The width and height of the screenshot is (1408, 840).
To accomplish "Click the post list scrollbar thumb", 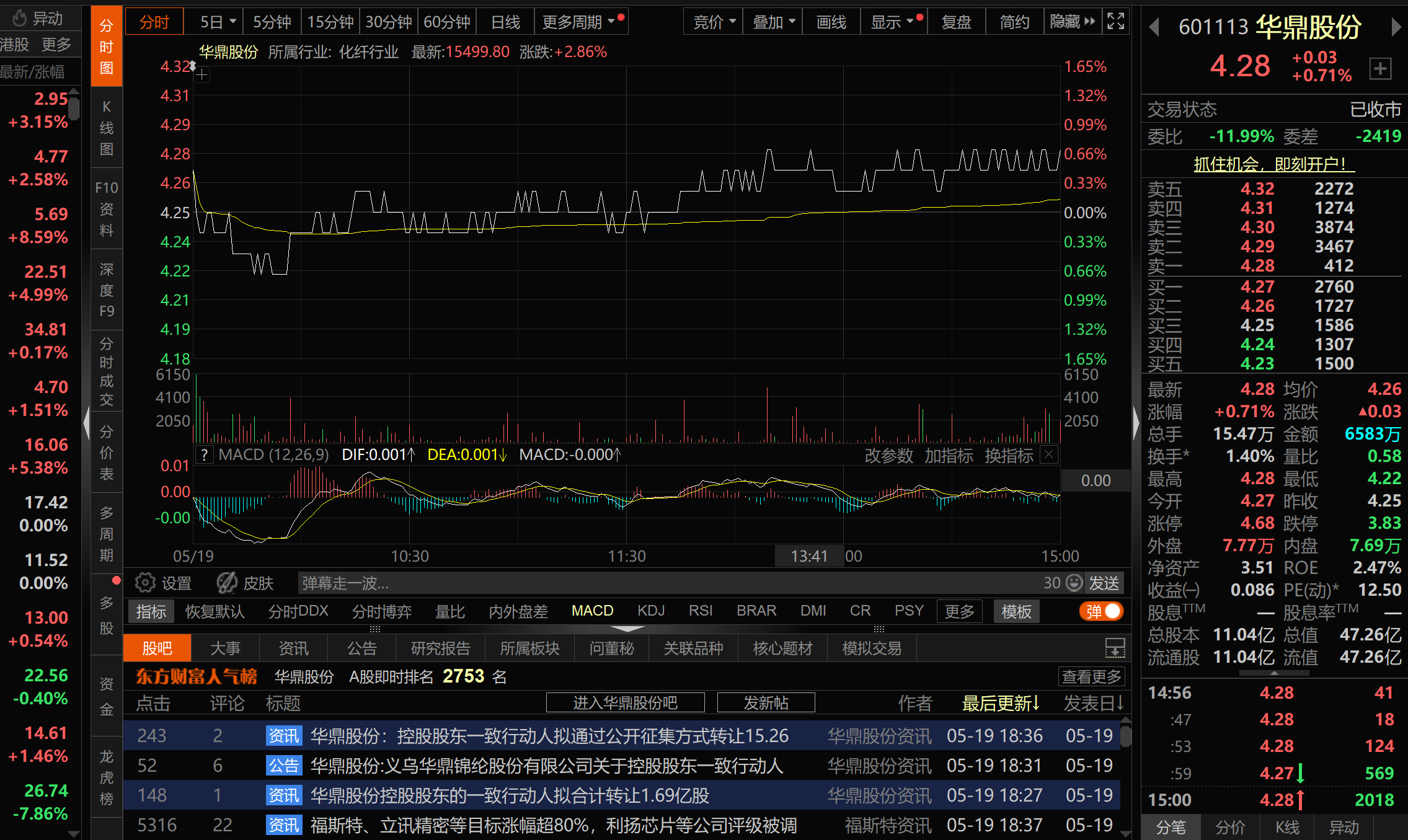I will [x=1126, y=735].
